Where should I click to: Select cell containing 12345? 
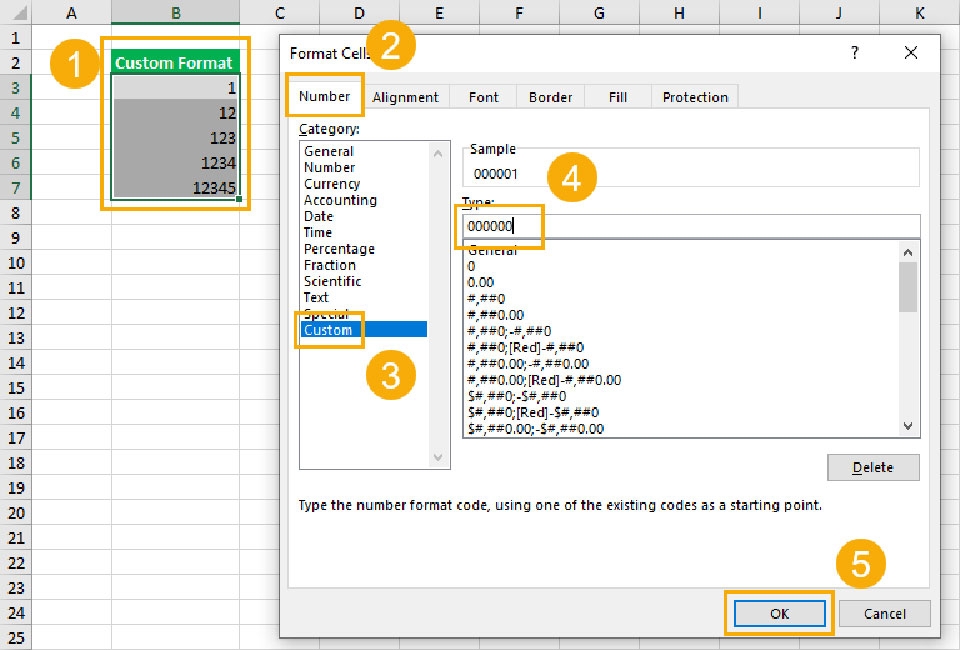(175, 187)
